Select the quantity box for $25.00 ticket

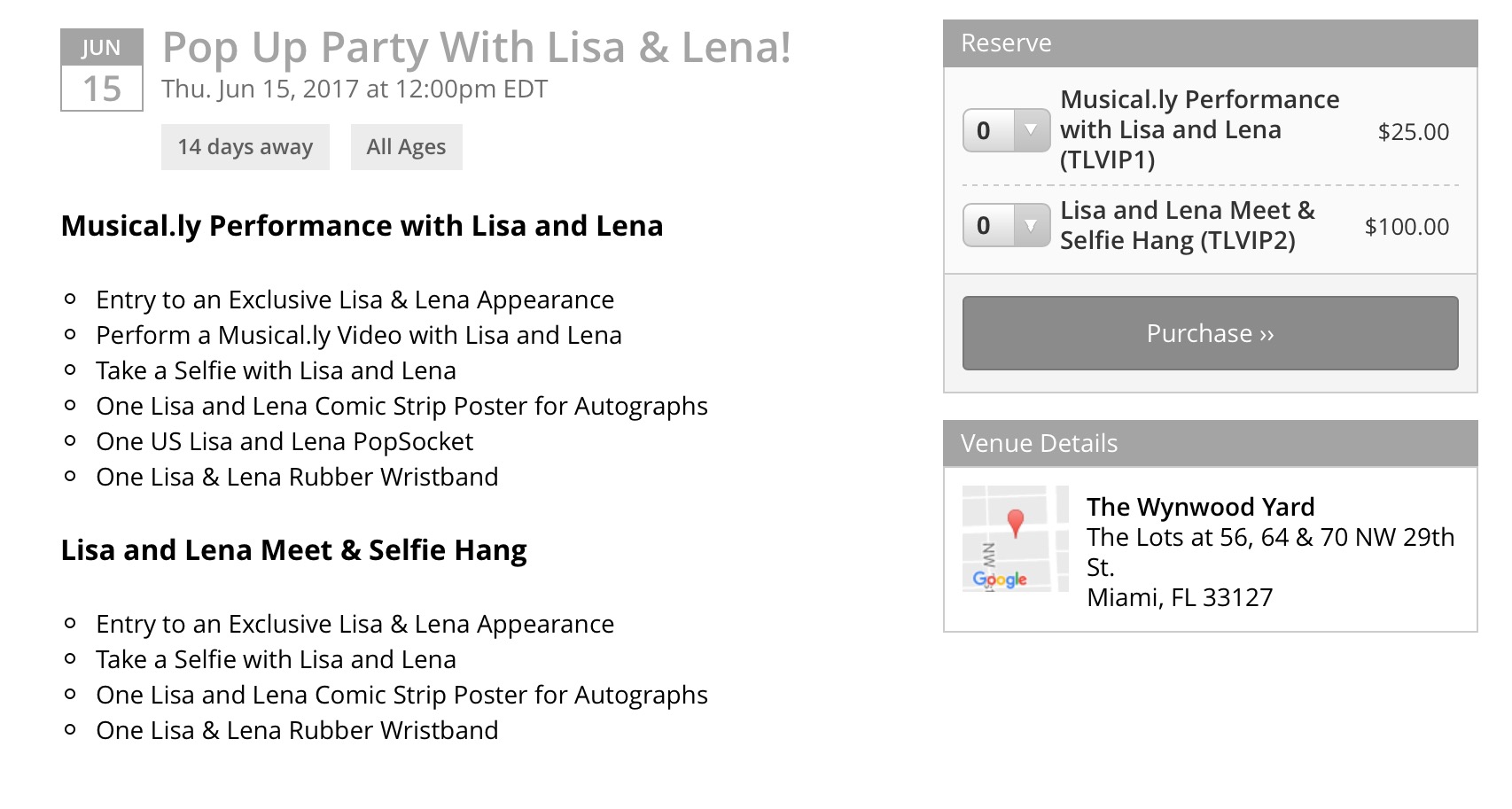click(x=1007, y=130)
